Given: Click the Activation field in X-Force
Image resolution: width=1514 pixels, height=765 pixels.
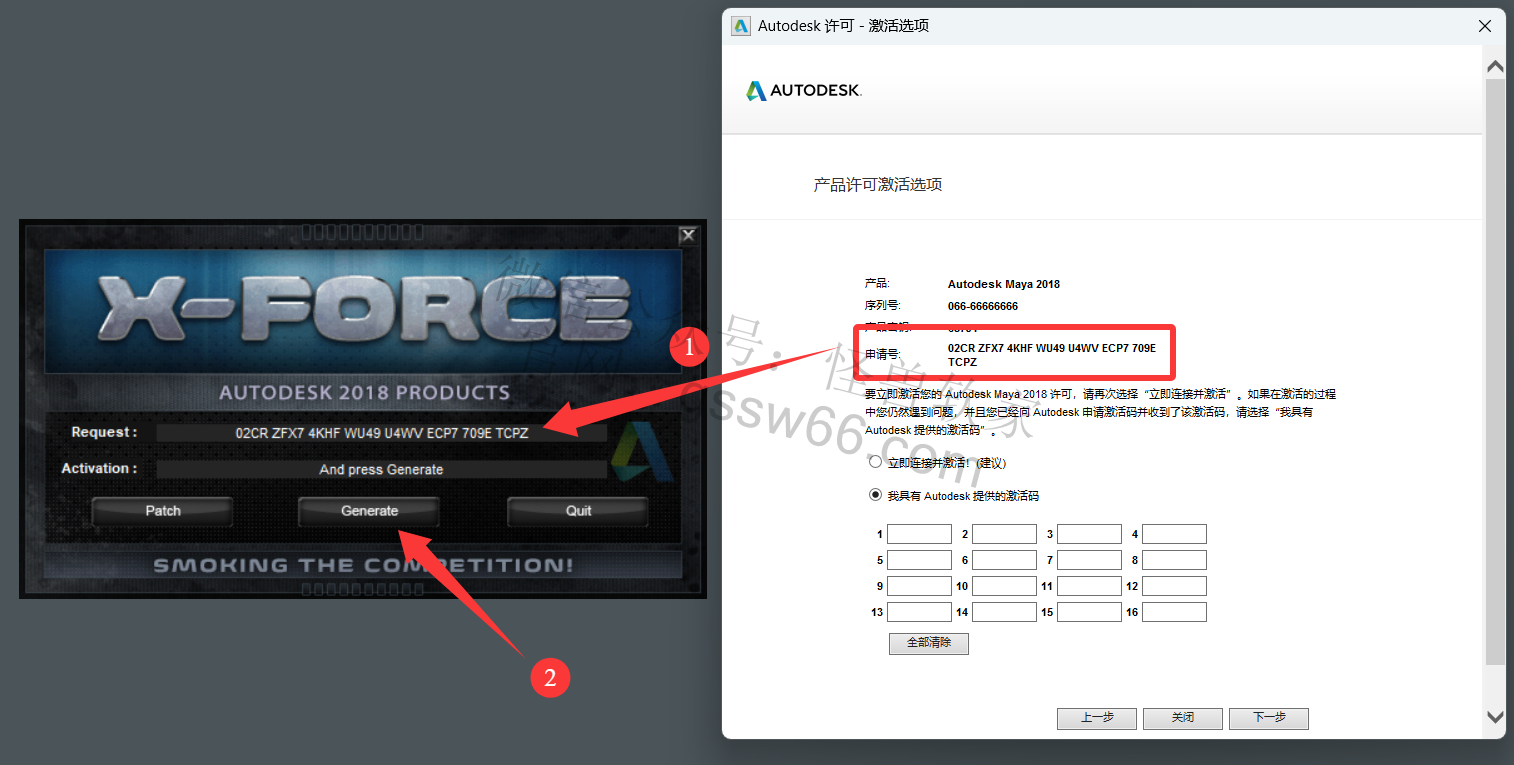Looking at the screenshot, I should (381, 469).
